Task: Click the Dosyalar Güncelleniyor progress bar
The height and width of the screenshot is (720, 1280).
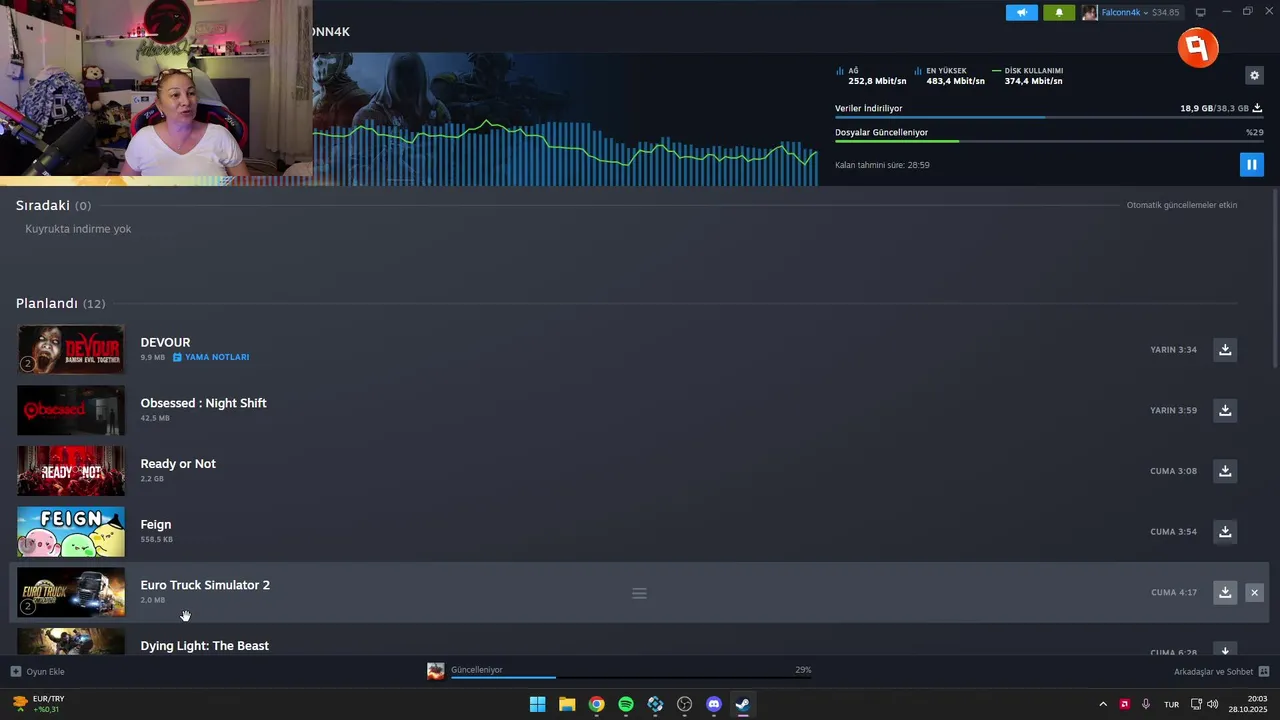Action: click(1049, 141)
